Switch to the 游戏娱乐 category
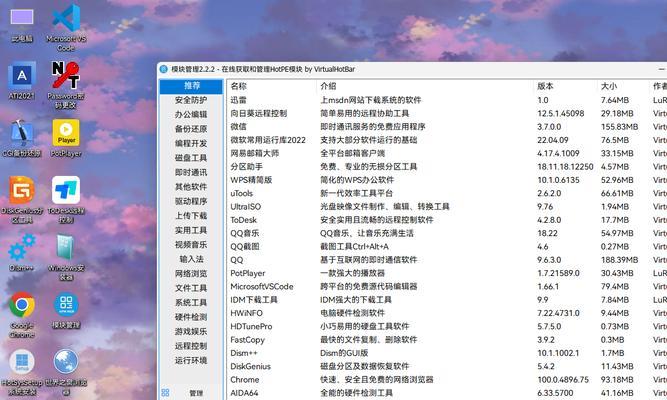Image resolution: width=667 pixels, height=400 pixels. [191, 331]
